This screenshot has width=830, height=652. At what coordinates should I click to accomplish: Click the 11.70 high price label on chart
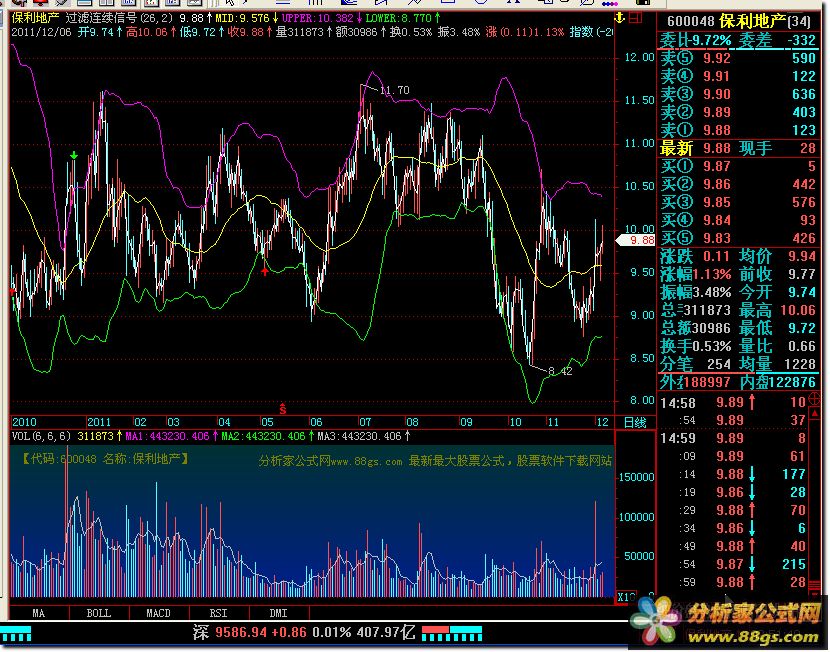tap(395, 90)
